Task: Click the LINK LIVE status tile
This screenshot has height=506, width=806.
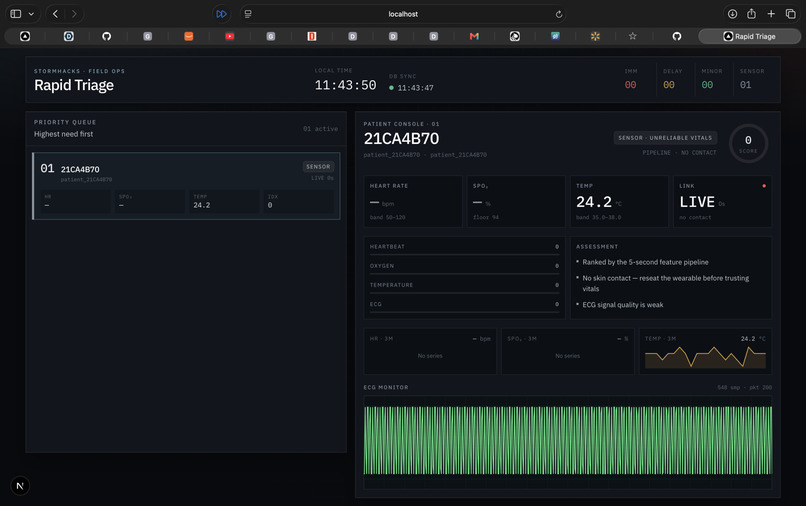Action: pos(722,202)
